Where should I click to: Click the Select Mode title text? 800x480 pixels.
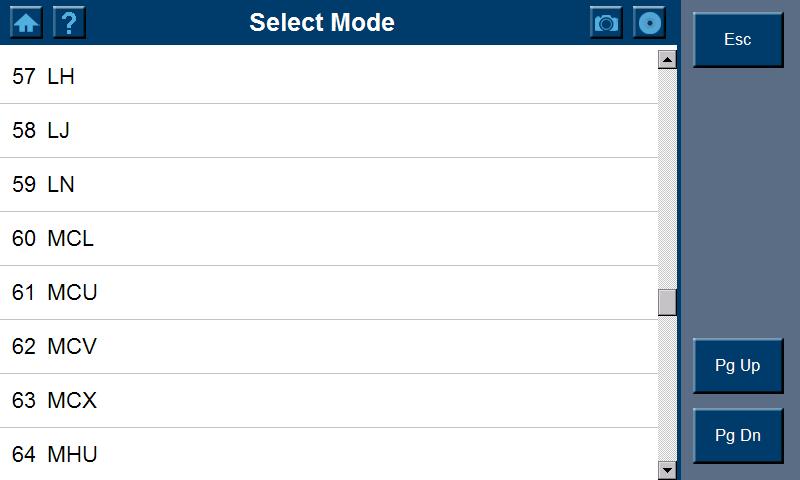(322, 22)
